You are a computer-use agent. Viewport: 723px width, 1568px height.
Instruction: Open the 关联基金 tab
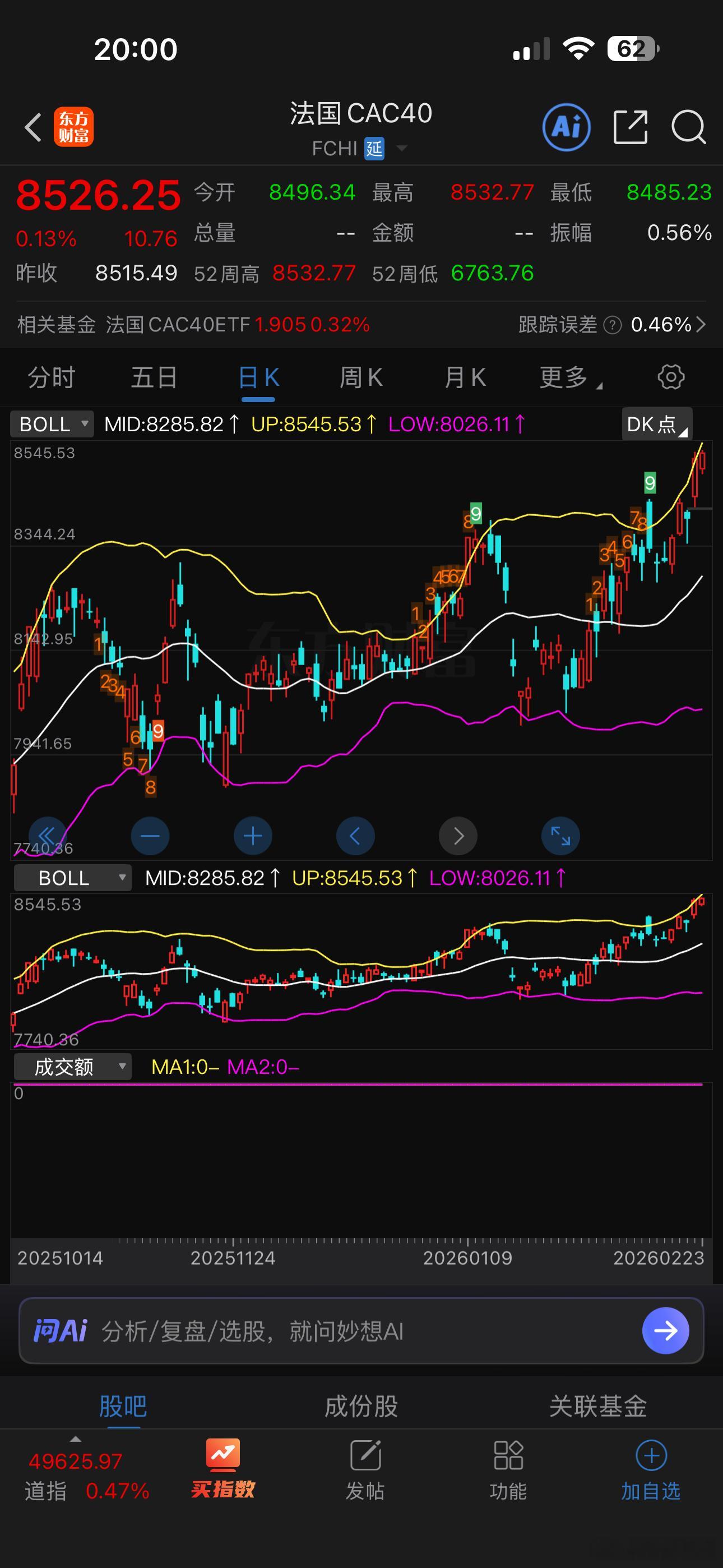(598, 1406)
